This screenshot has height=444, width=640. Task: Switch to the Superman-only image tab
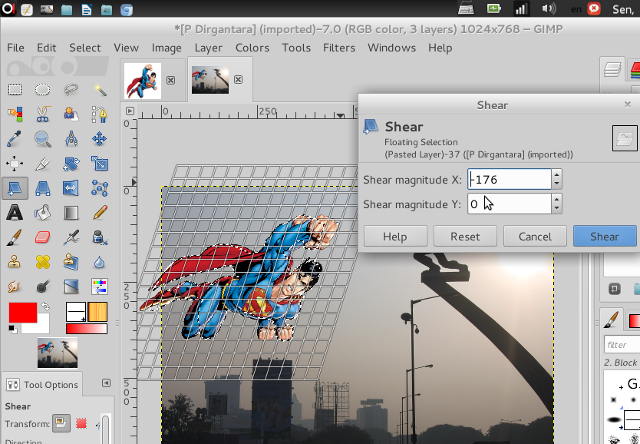[x=142, y=80]
